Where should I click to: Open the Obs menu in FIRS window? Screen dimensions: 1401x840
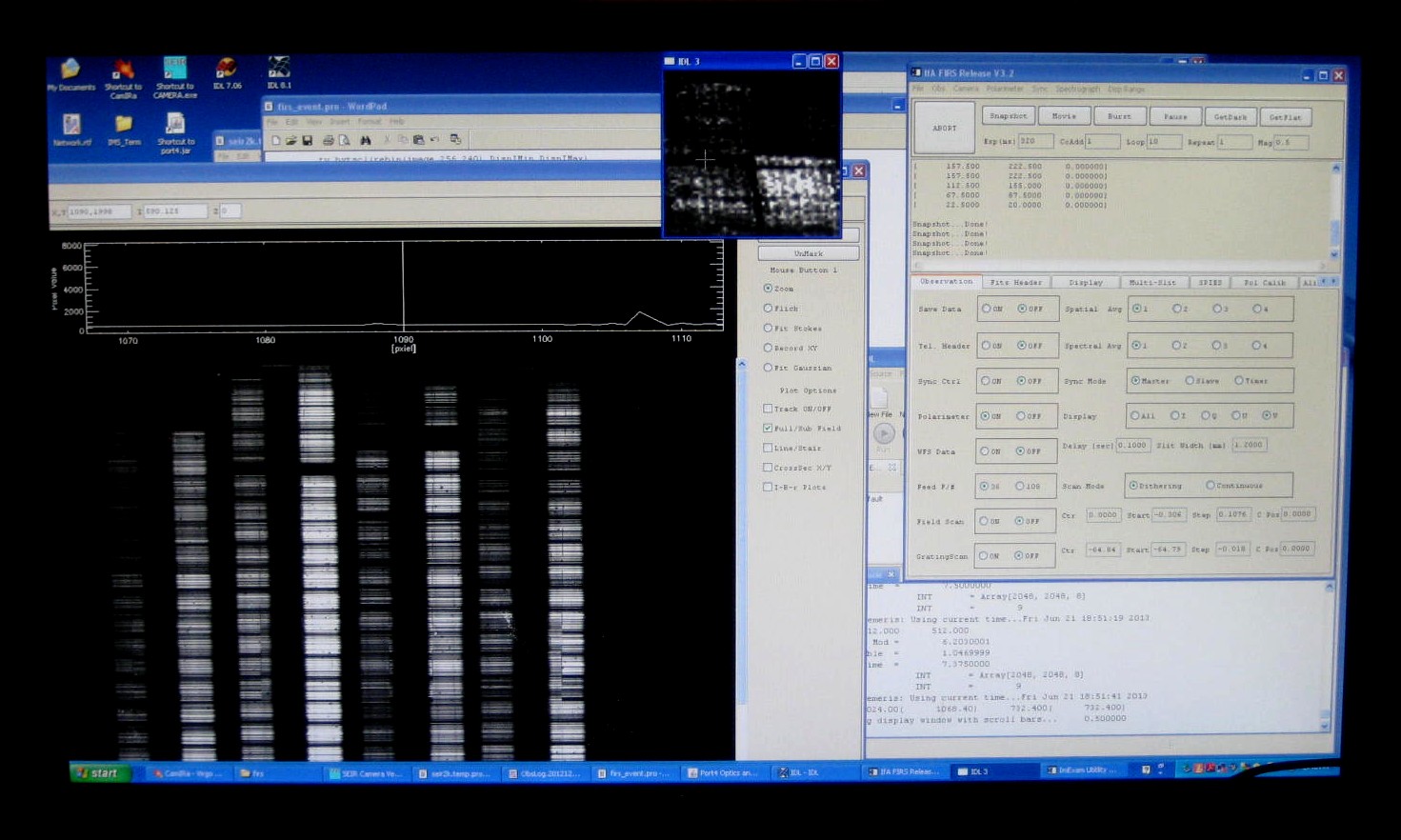pyautogui.click(x=939, y=89)
